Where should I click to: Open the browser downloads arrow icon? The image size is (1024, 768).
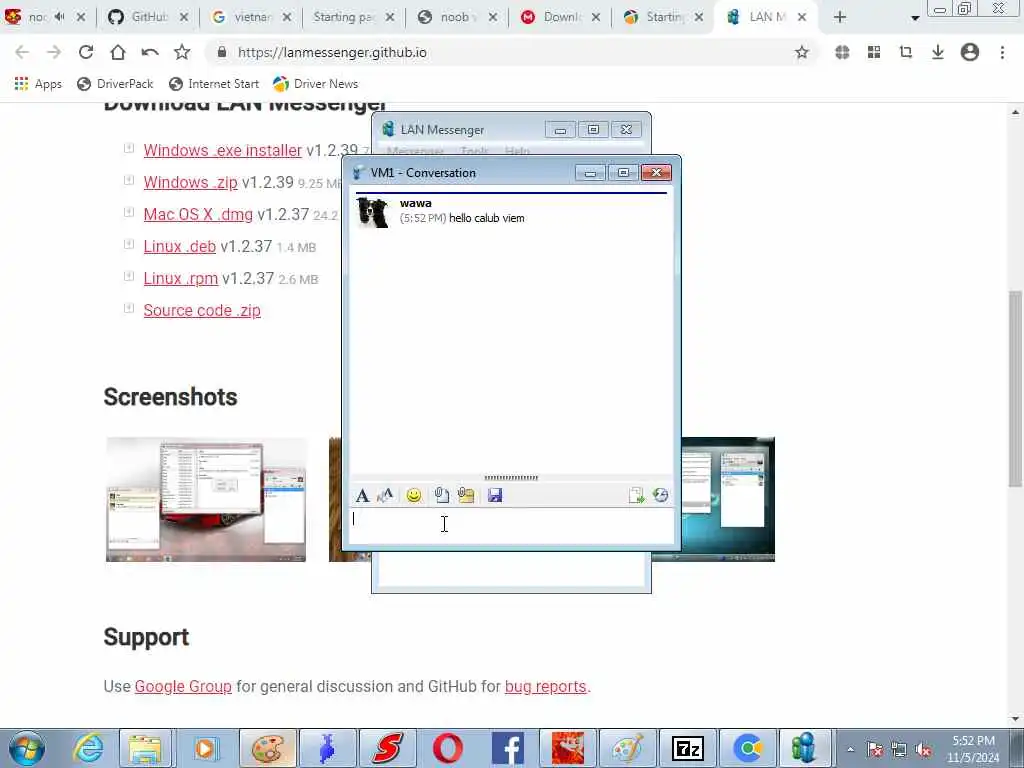938,52
